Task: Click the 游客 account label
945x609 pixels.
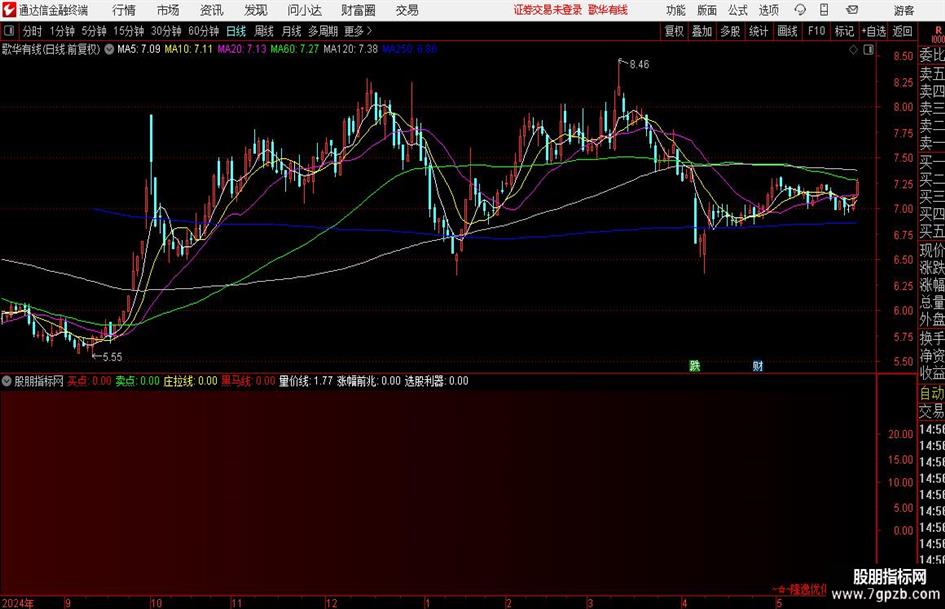Action: [x=904, y=10]
